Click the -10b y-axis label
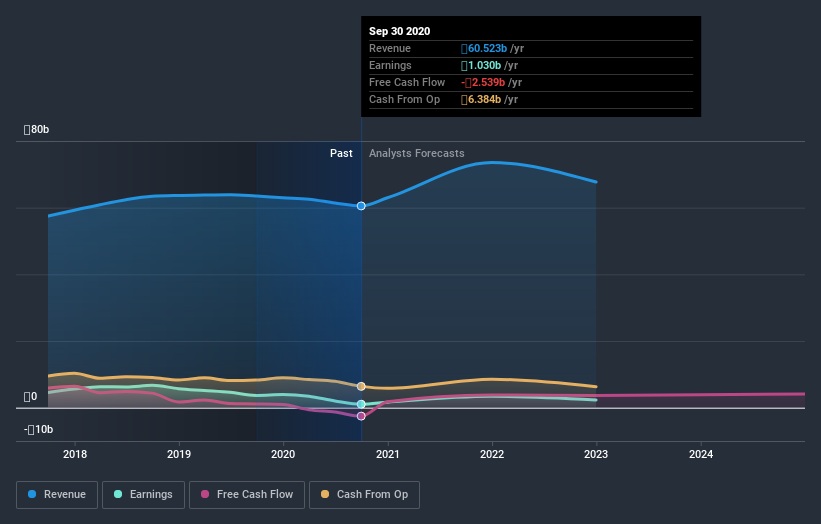Image resolution: width=821 pixels, height=524 pixels. pyautogui.click(x=38, y=430)
